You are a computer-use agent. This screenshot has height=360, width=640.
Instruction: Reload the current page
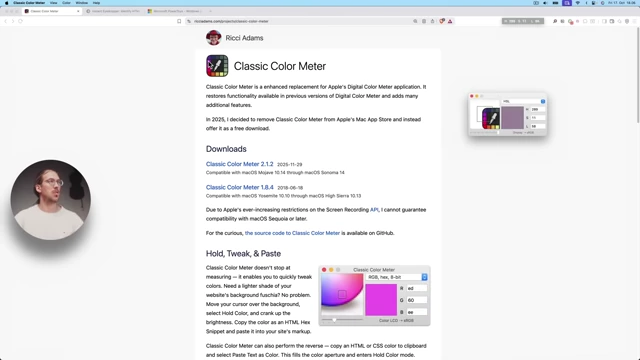[x=20, y=21]
